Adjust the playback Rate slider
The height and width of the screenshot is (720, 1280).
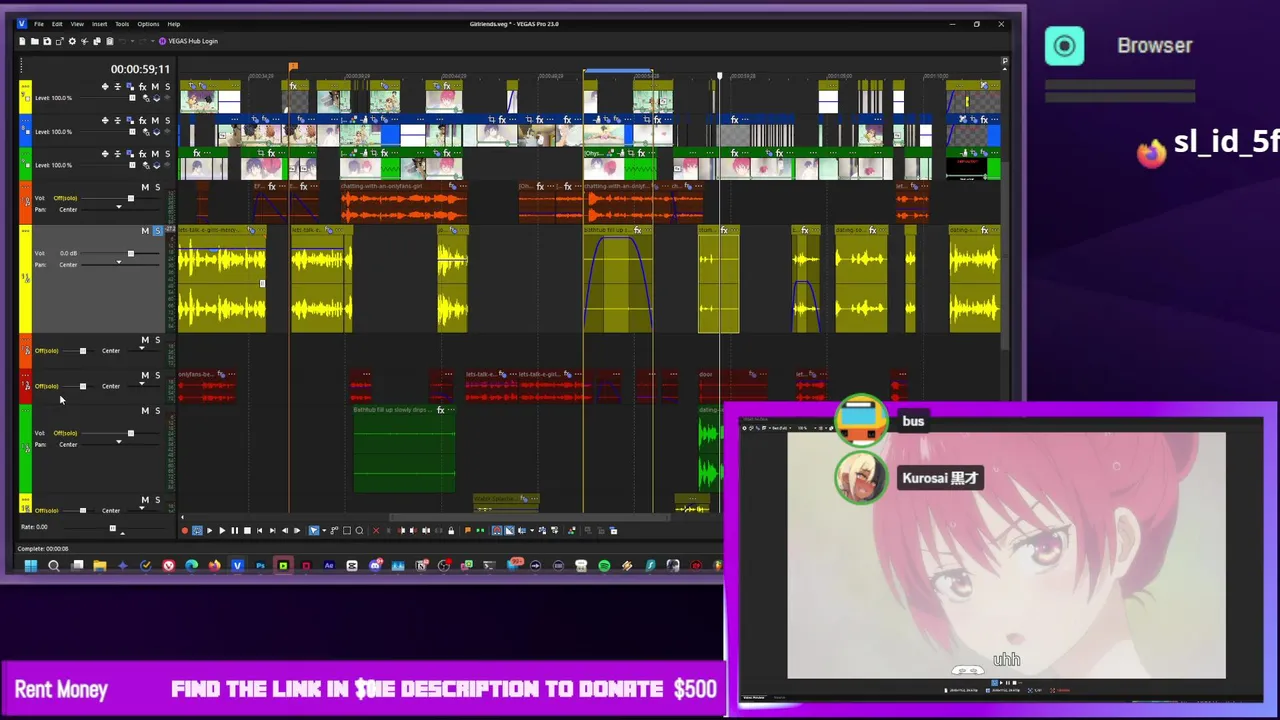click(x=112, y=528)
